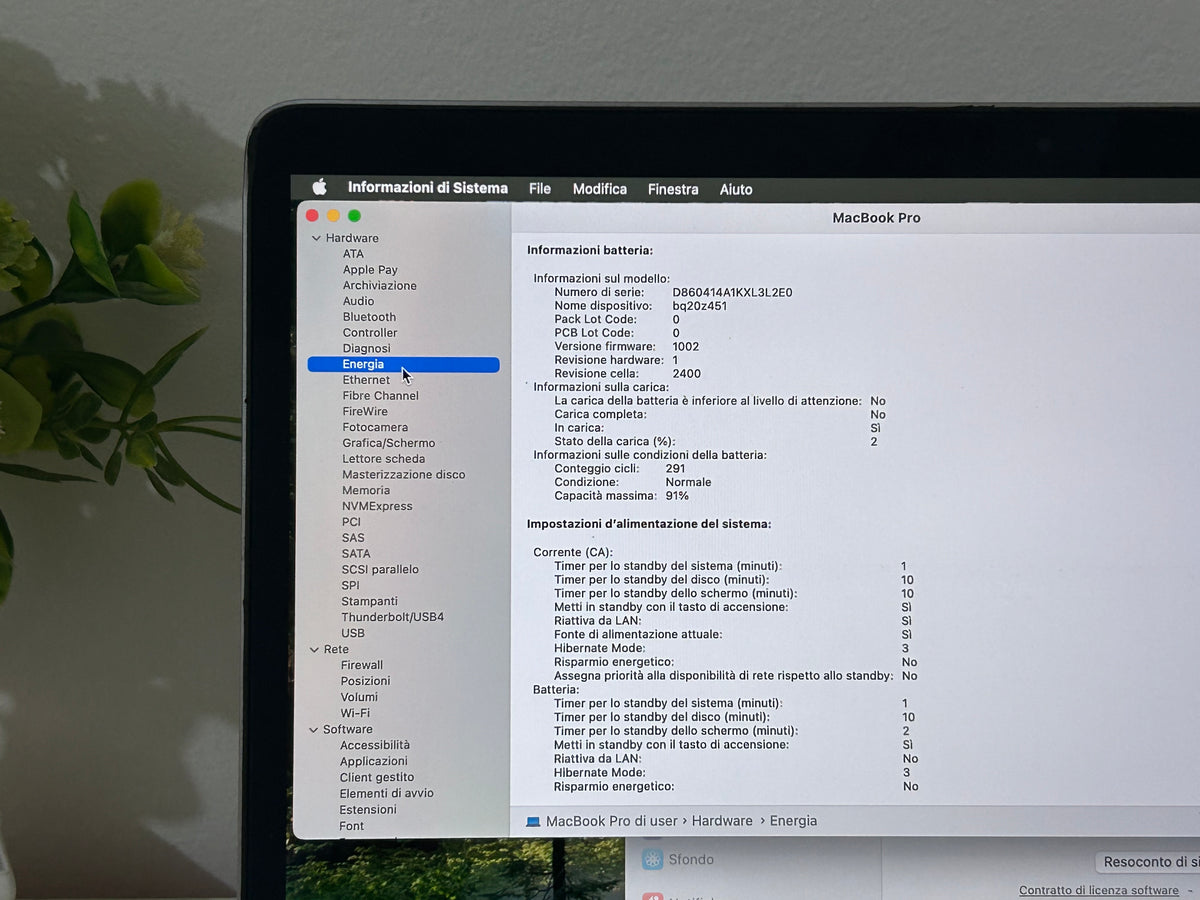Click the Resoconto di sistema button
1200x900 pixels.
1147,862
